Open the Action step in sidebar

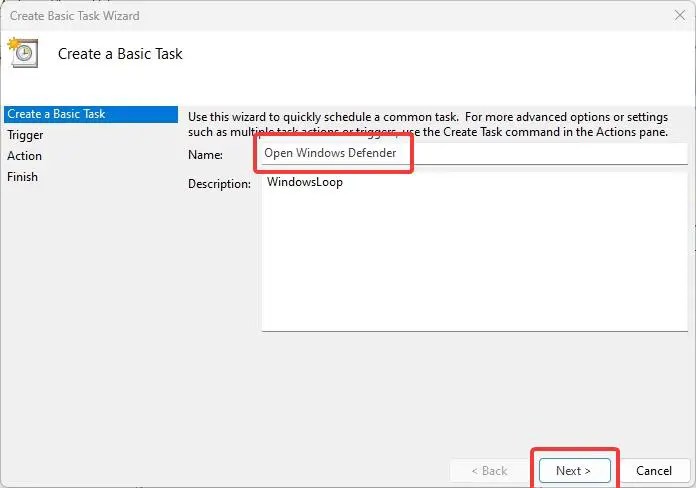point(24,156)
